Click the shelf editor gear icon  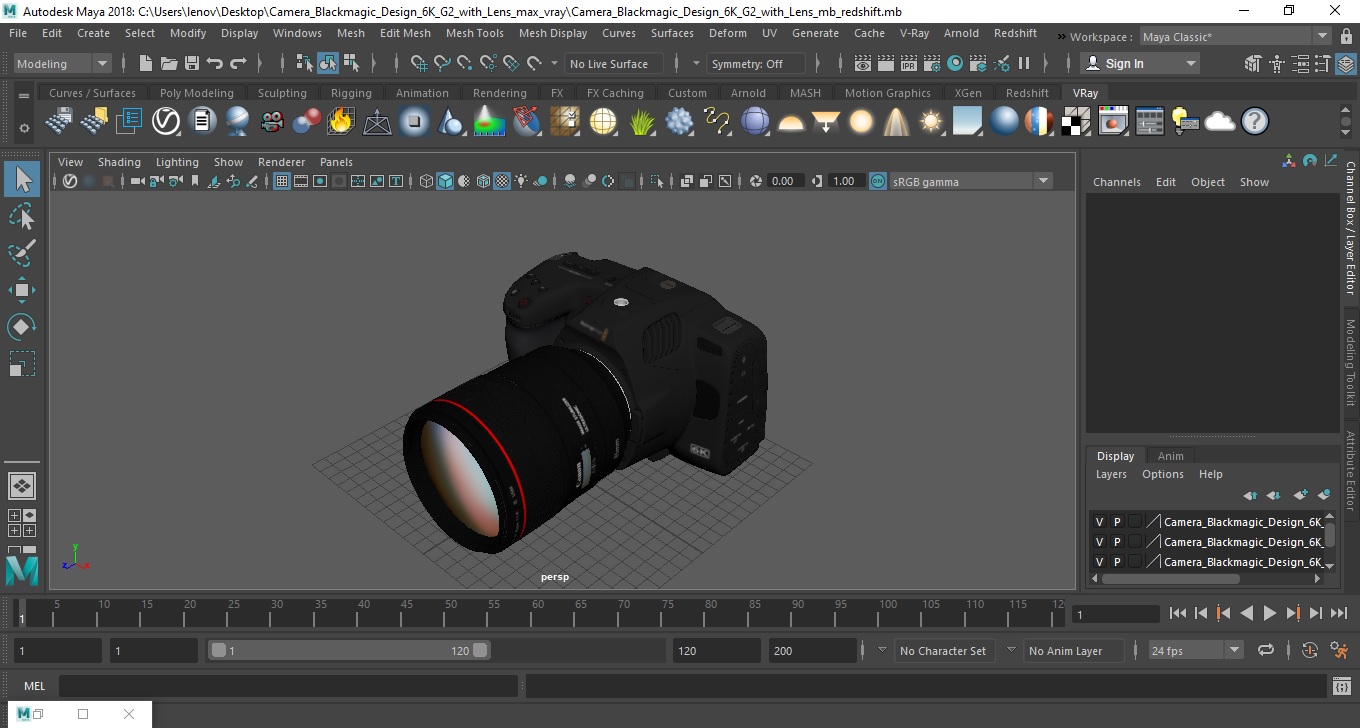pos(24,128)
